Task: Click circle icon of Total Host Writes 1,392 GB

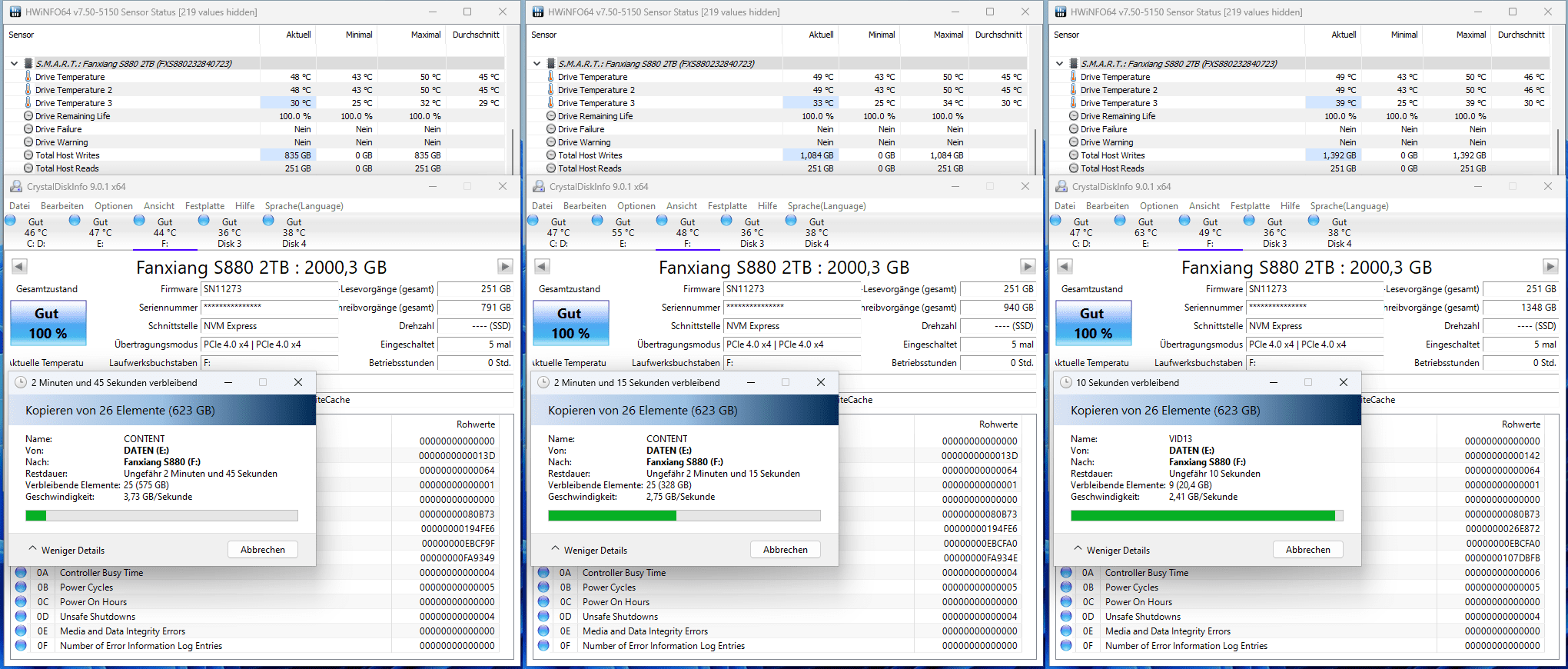Action: [1074, 155]
